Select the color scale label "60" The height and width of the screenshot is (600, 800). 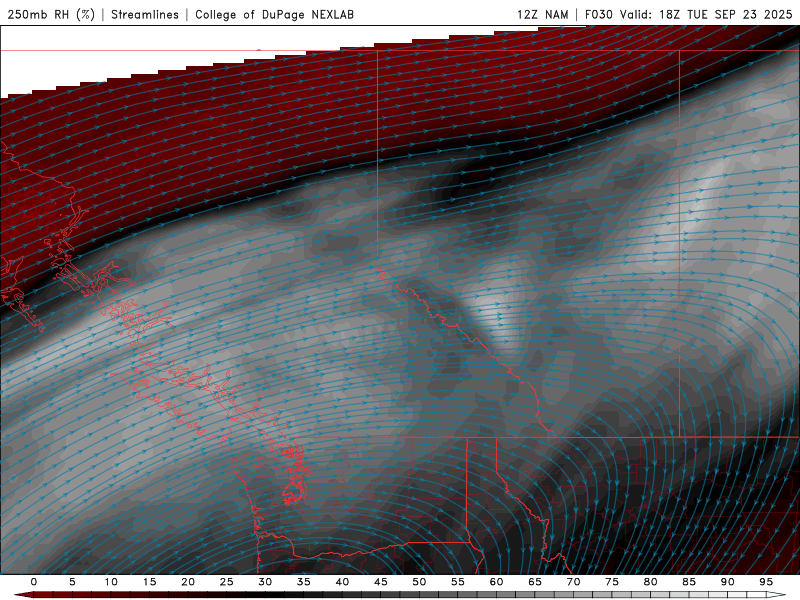496,582
